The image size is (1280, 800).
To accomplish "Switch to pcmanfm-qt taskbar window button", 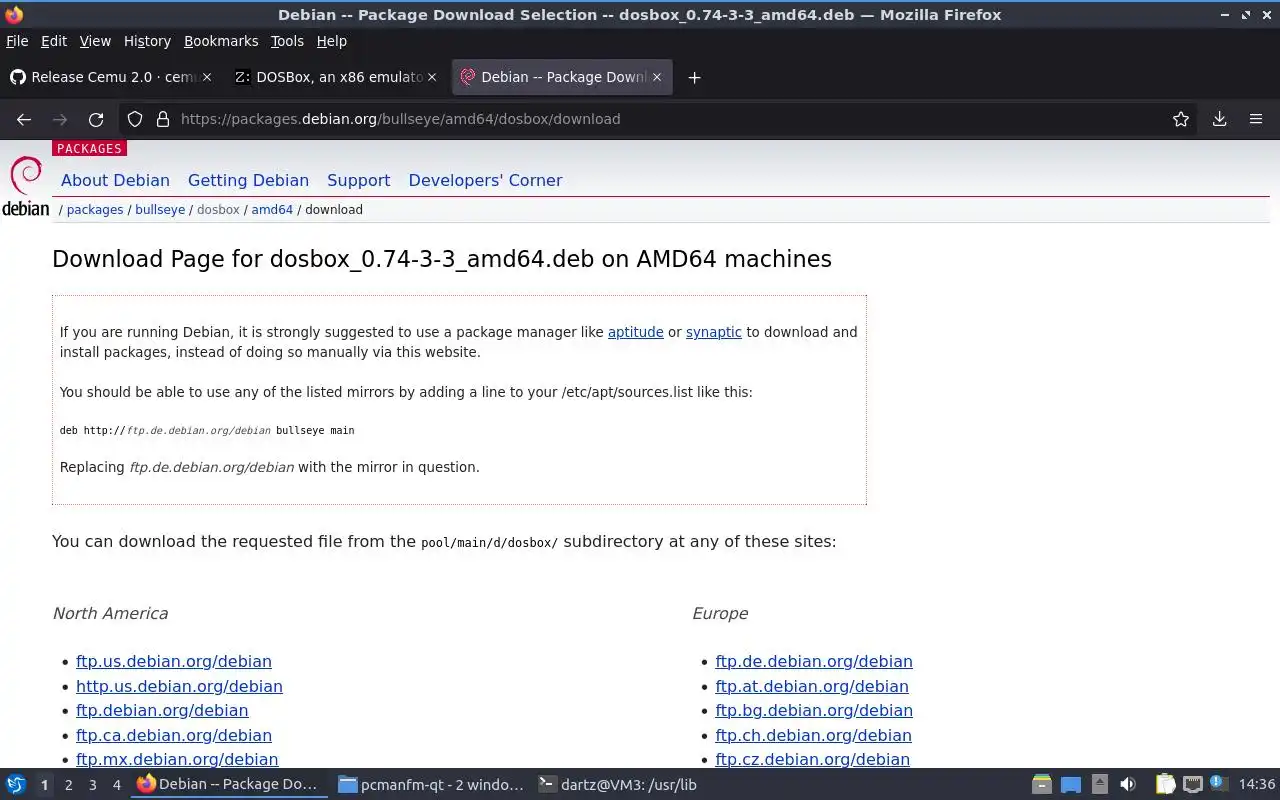I will (x=431, y=785).
